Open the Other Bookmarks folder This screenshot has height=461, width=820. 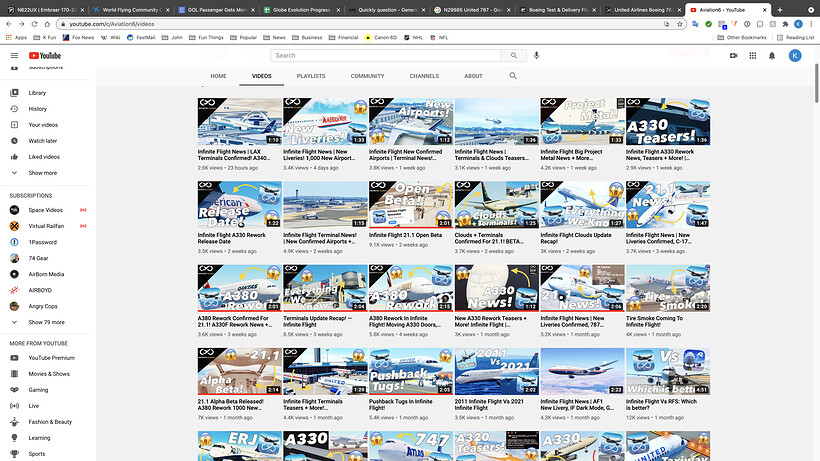point(742,38)
